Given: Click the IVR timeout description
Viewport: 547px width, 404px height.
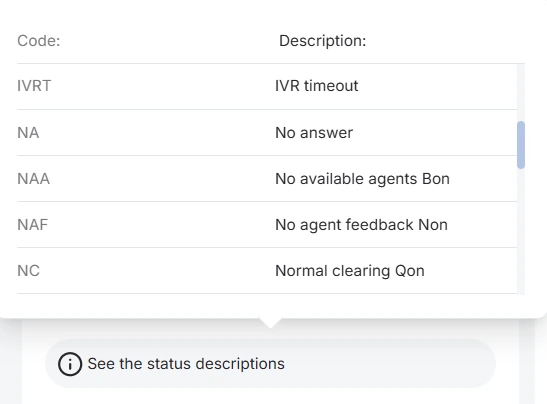Looking at the screenshot, I should coord(317,86).
